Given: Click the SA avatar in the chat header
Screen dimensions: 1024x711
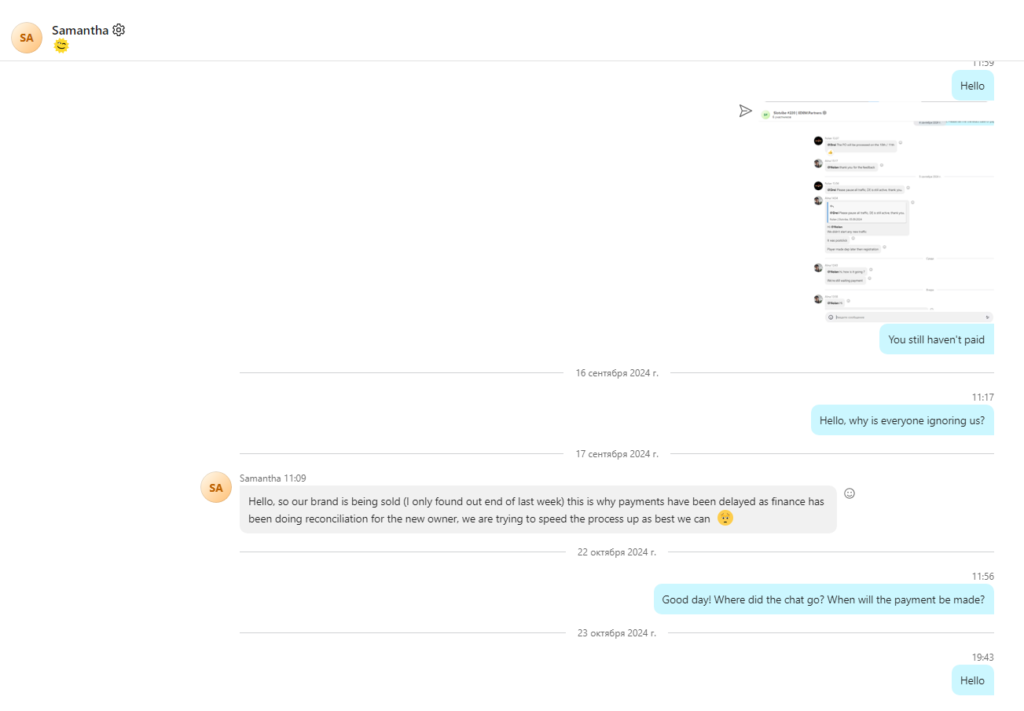Looking at the screenshot, I should (27, 37).
